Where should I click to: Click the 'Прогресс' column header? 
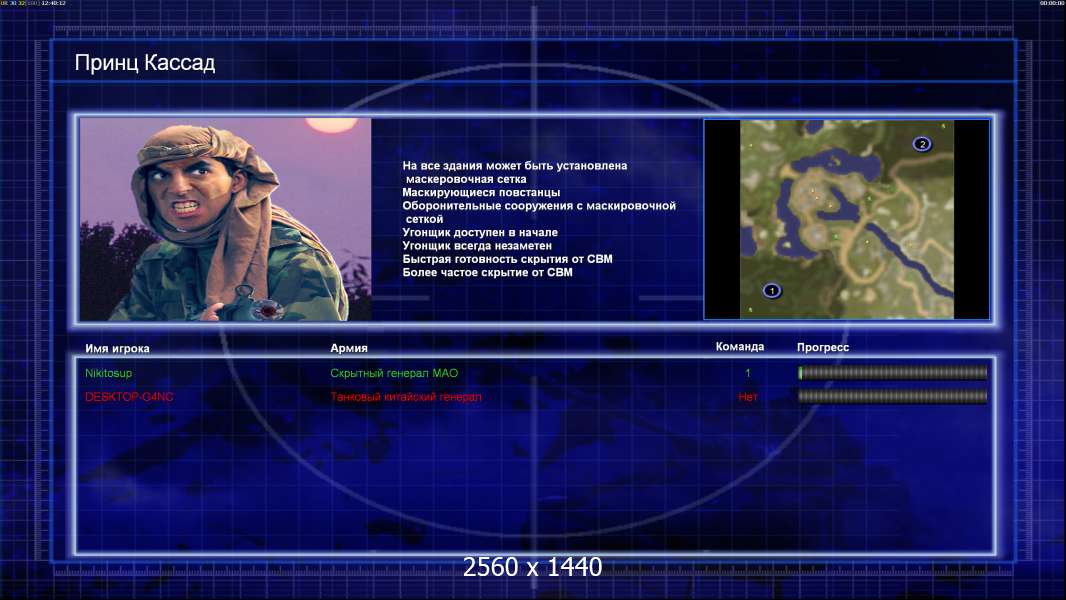(x=823, y=347)
